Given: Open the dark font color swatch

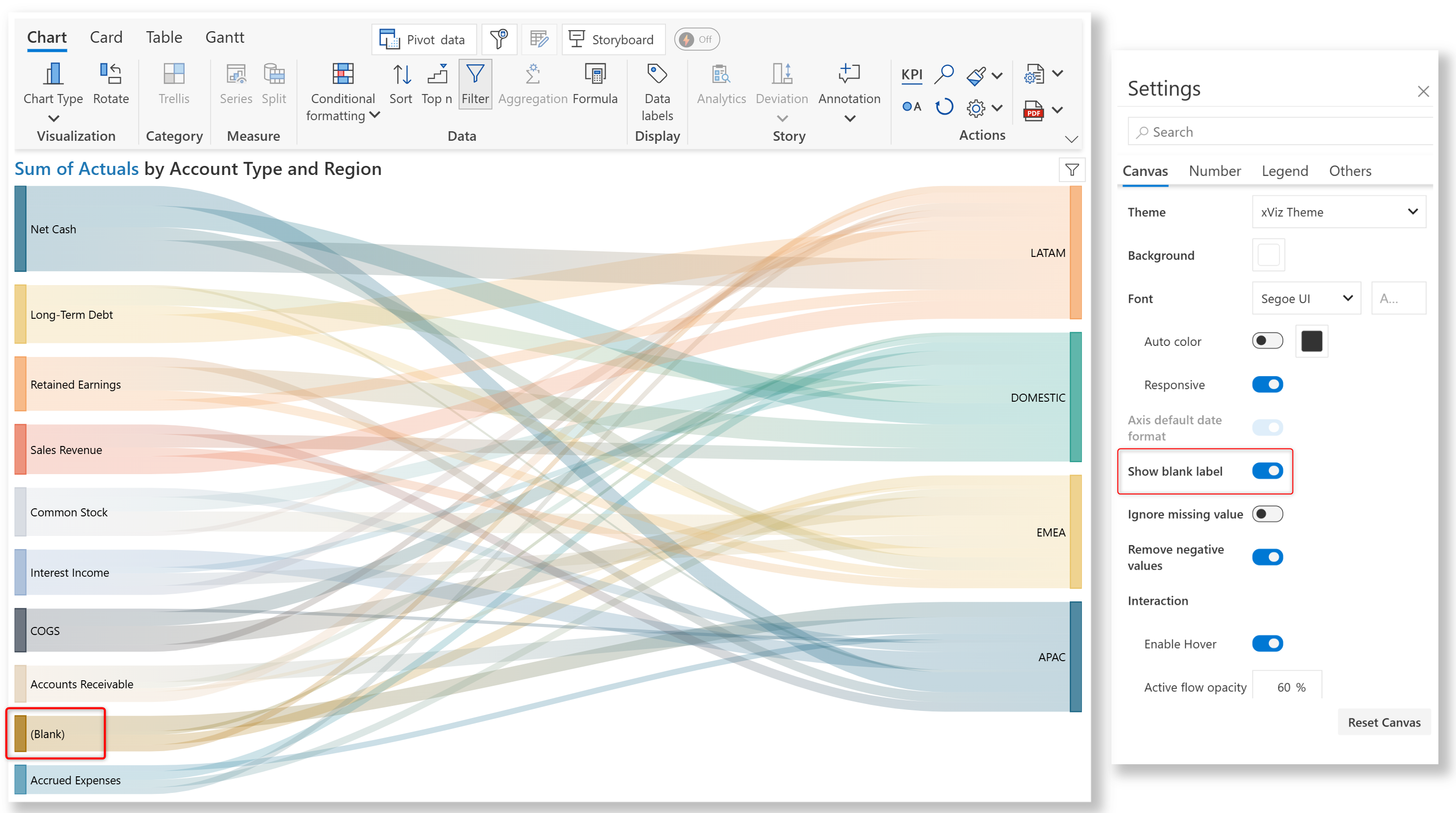Looking at the screenshot, I should click(1311, 341).
